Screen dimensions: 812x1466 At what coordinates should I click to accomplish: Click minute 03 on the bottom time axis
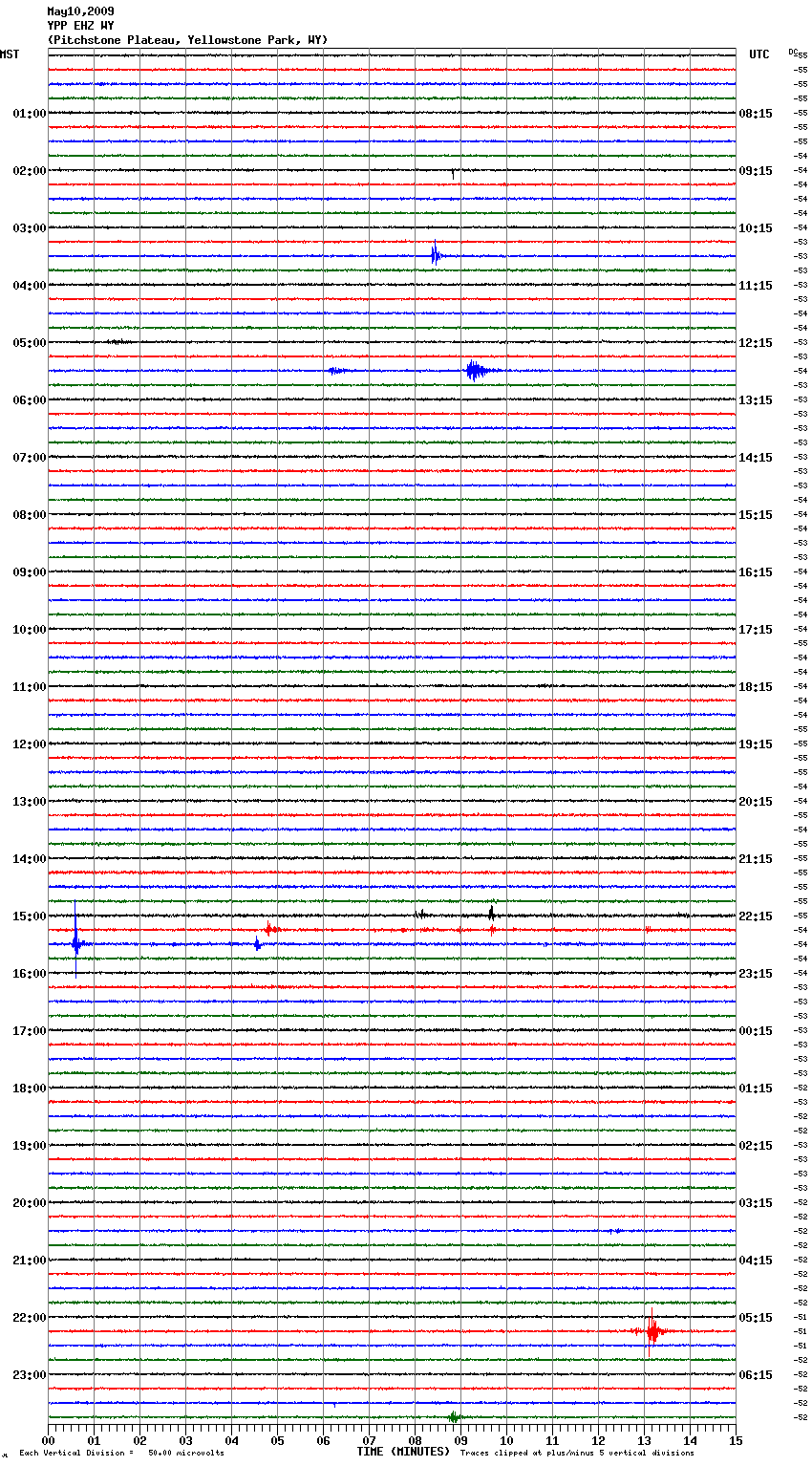click(x=185, y=1440)
